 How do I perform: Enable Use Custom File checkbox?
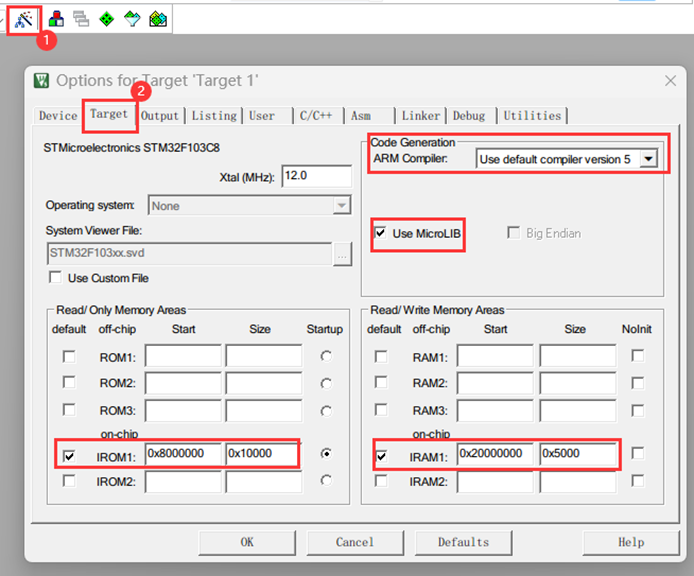coord(55,278)
